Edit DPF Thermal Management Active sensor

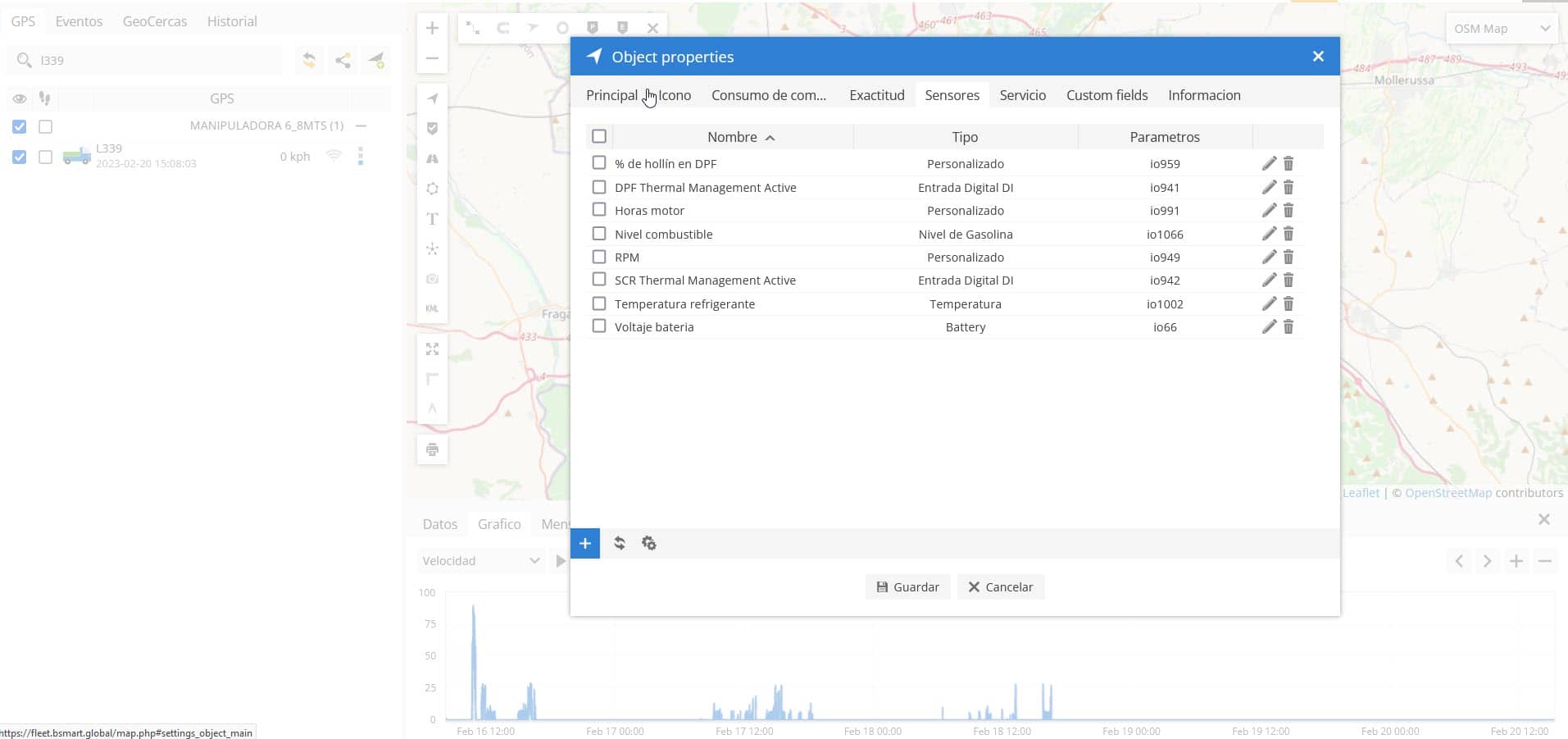[x=1269, y=187]
